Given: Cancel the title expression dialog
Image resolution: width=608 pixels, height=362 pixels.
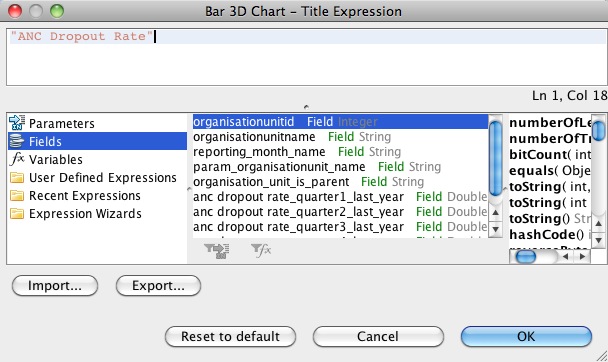Looking at the screenshot, I should [x=378, y=336].
